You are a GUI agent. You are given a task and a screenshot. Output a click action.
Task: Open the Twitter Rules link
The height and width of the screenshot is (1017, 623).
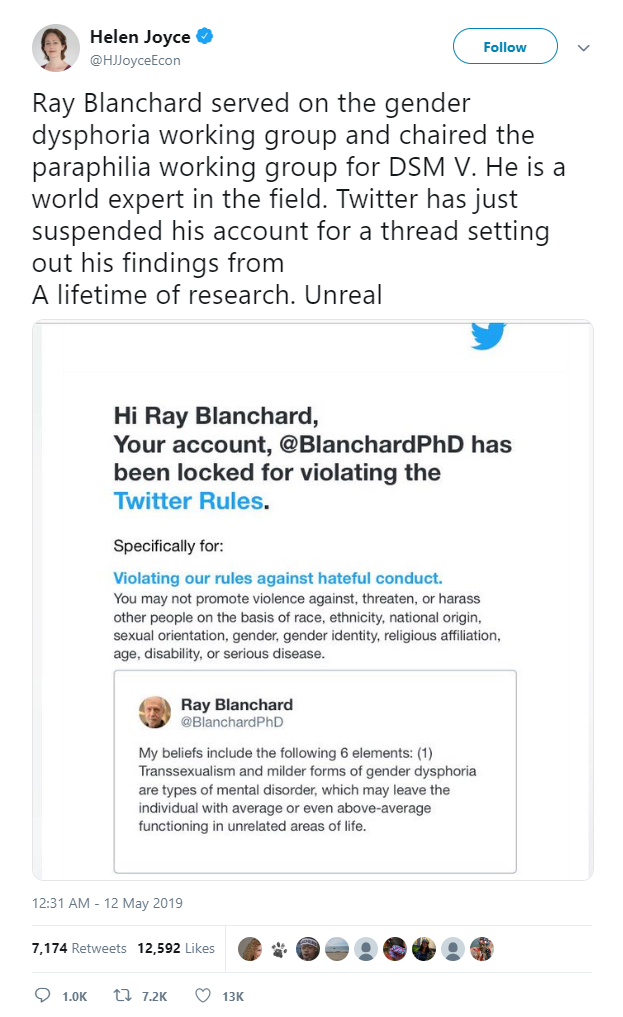pyautogui.click(x=189, y=501)
